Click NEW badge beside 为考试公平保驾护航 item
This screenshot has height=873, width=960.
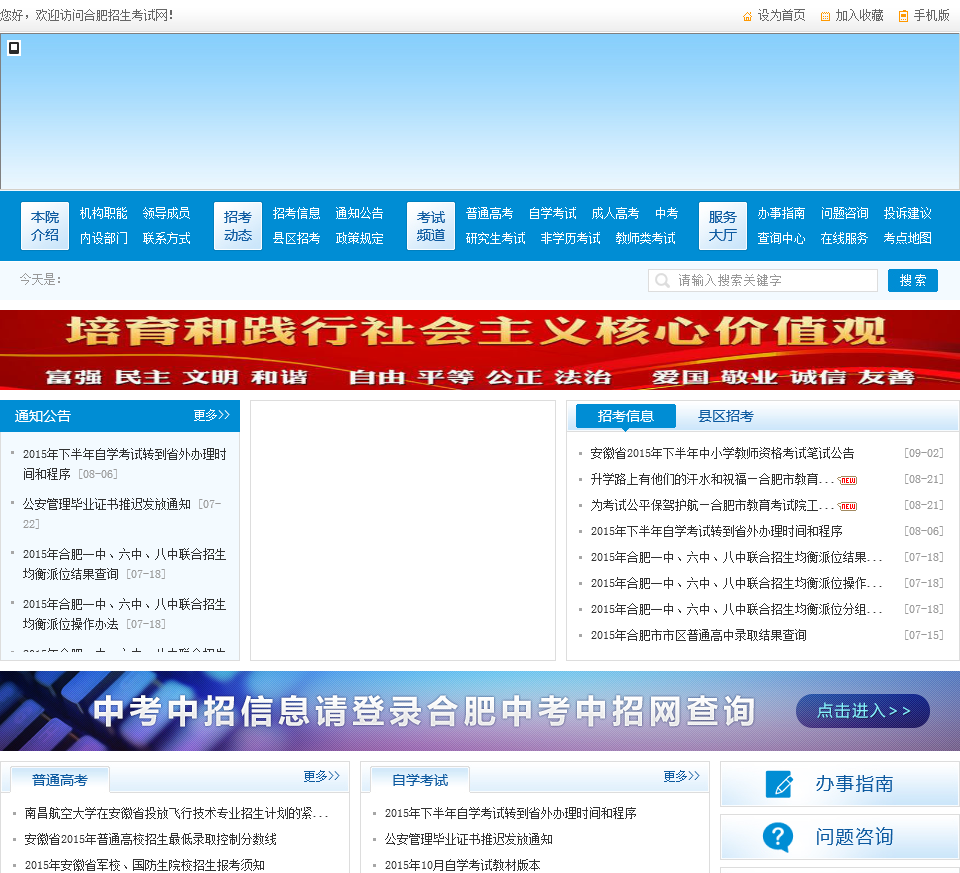click(x=847, y=506)
